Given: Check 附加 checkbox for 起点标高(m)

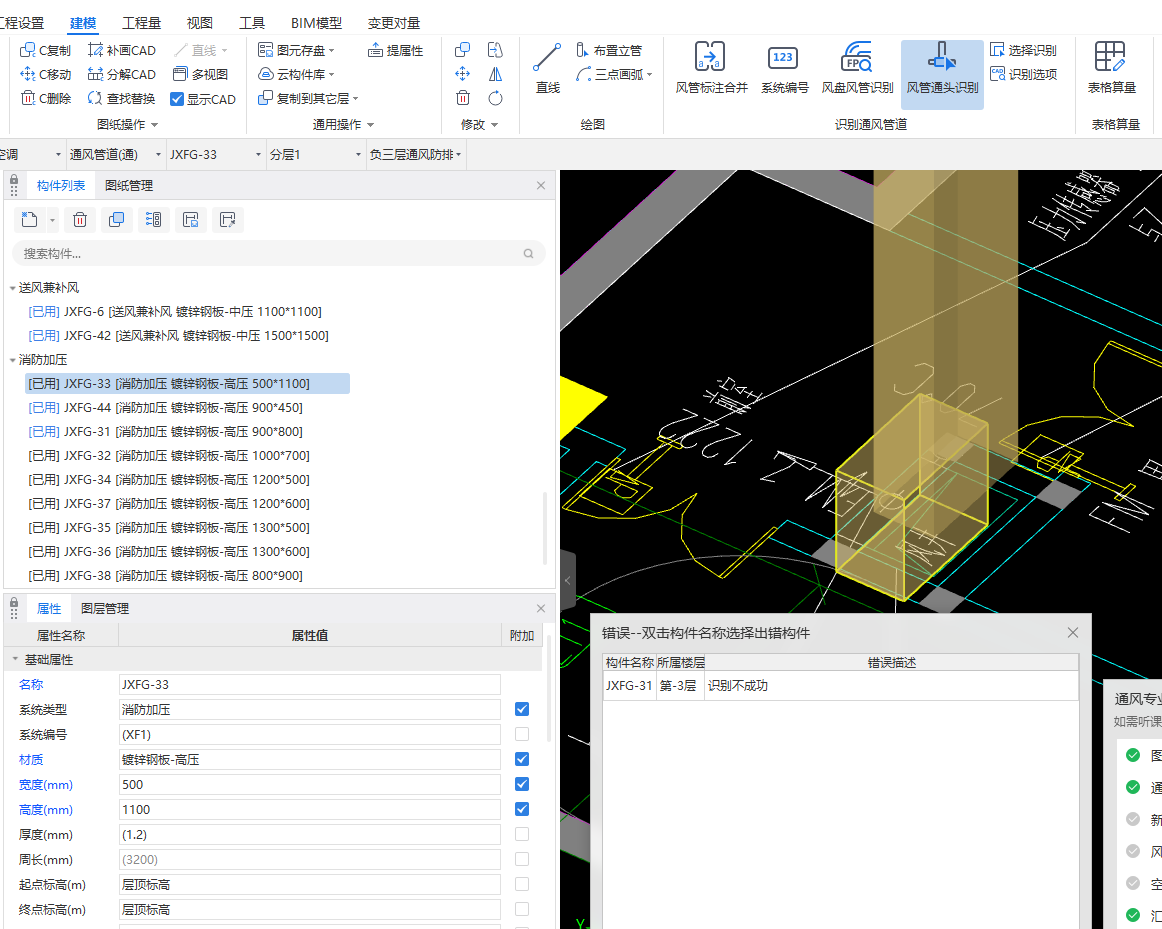Looking at the screenshot, I should tap(522, 885).
